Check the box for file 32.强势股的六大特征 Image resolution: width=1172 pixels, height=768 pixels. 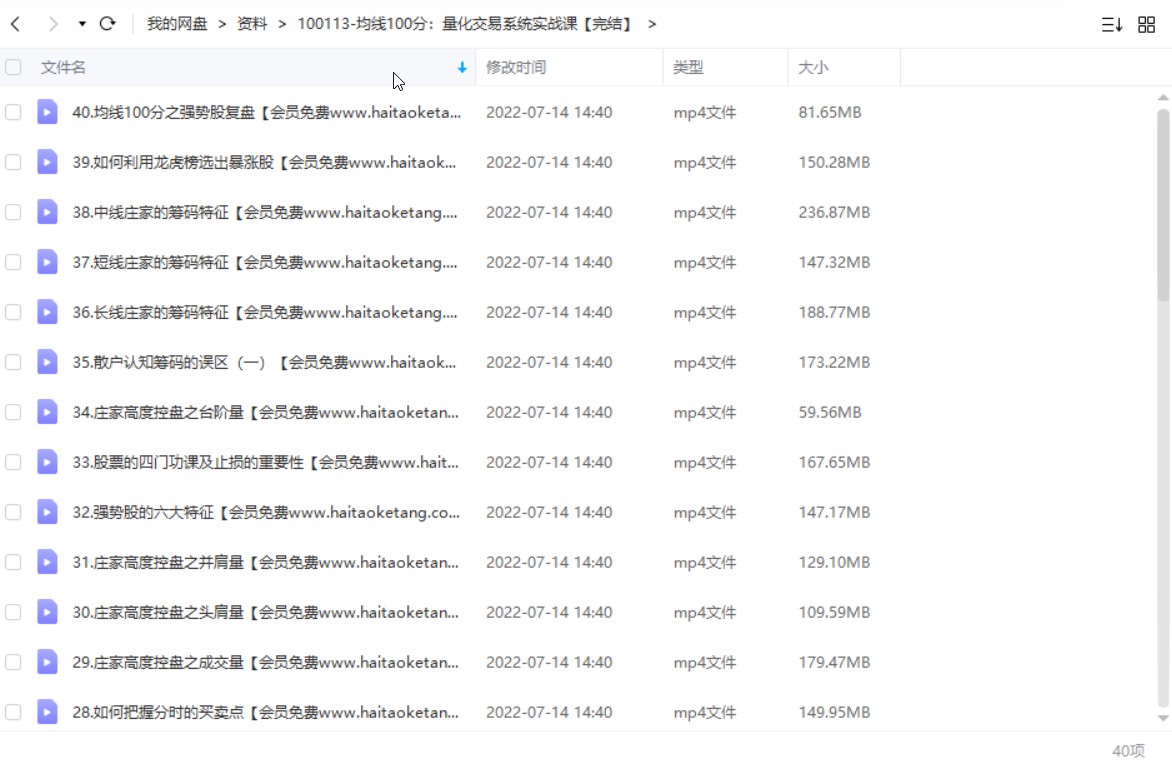(13, 512)
